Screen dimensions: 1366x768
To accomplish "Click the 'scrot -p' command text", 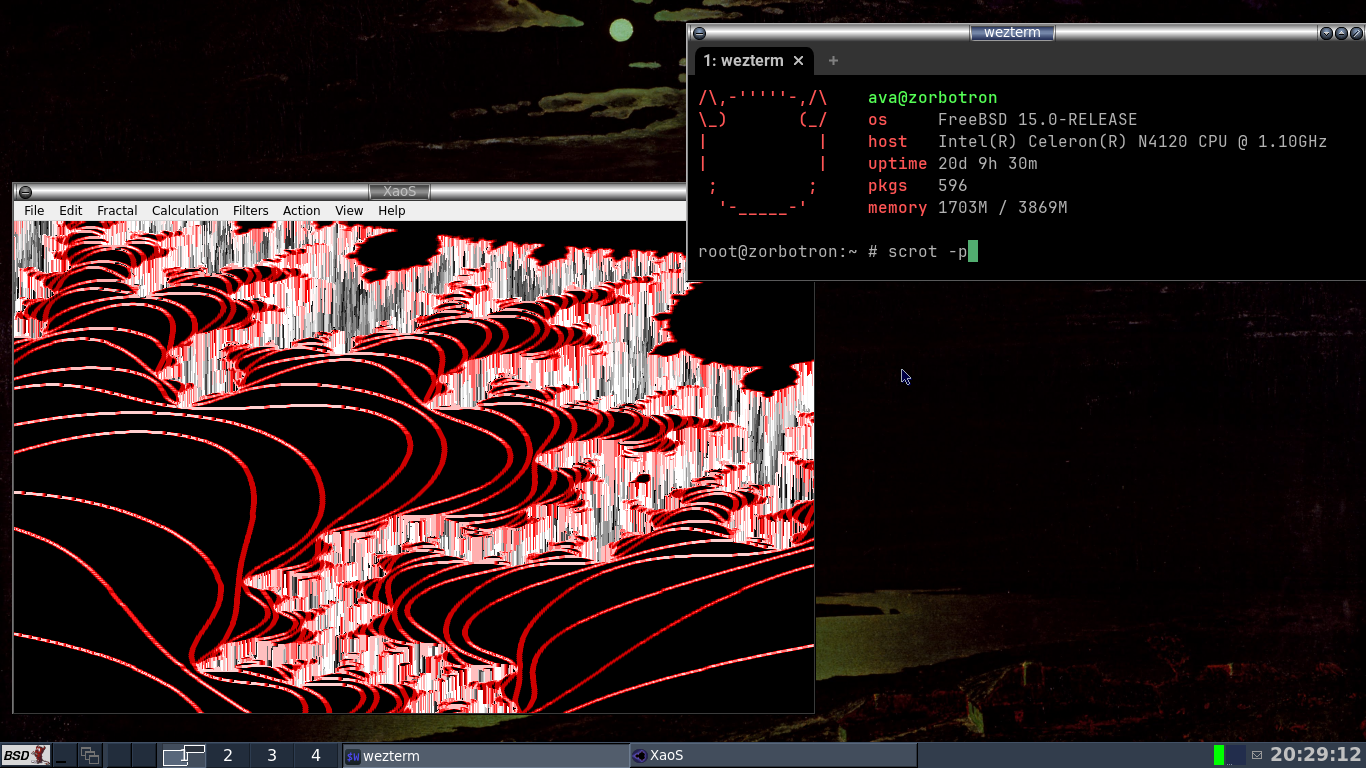I will point(928,251).
